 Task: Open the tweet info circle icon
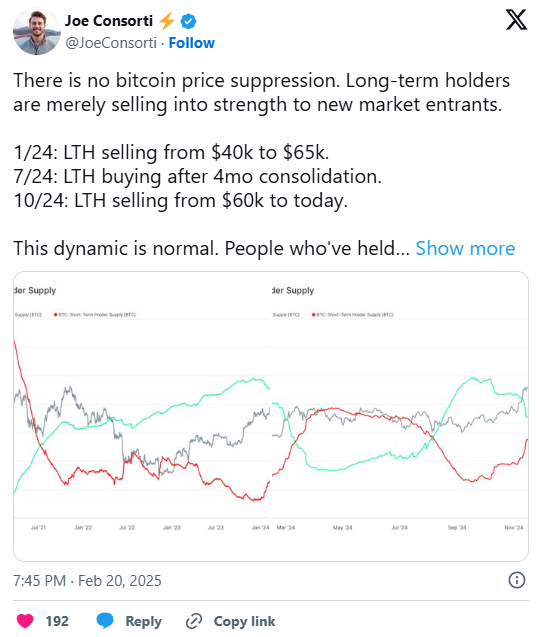pos(517,580)
